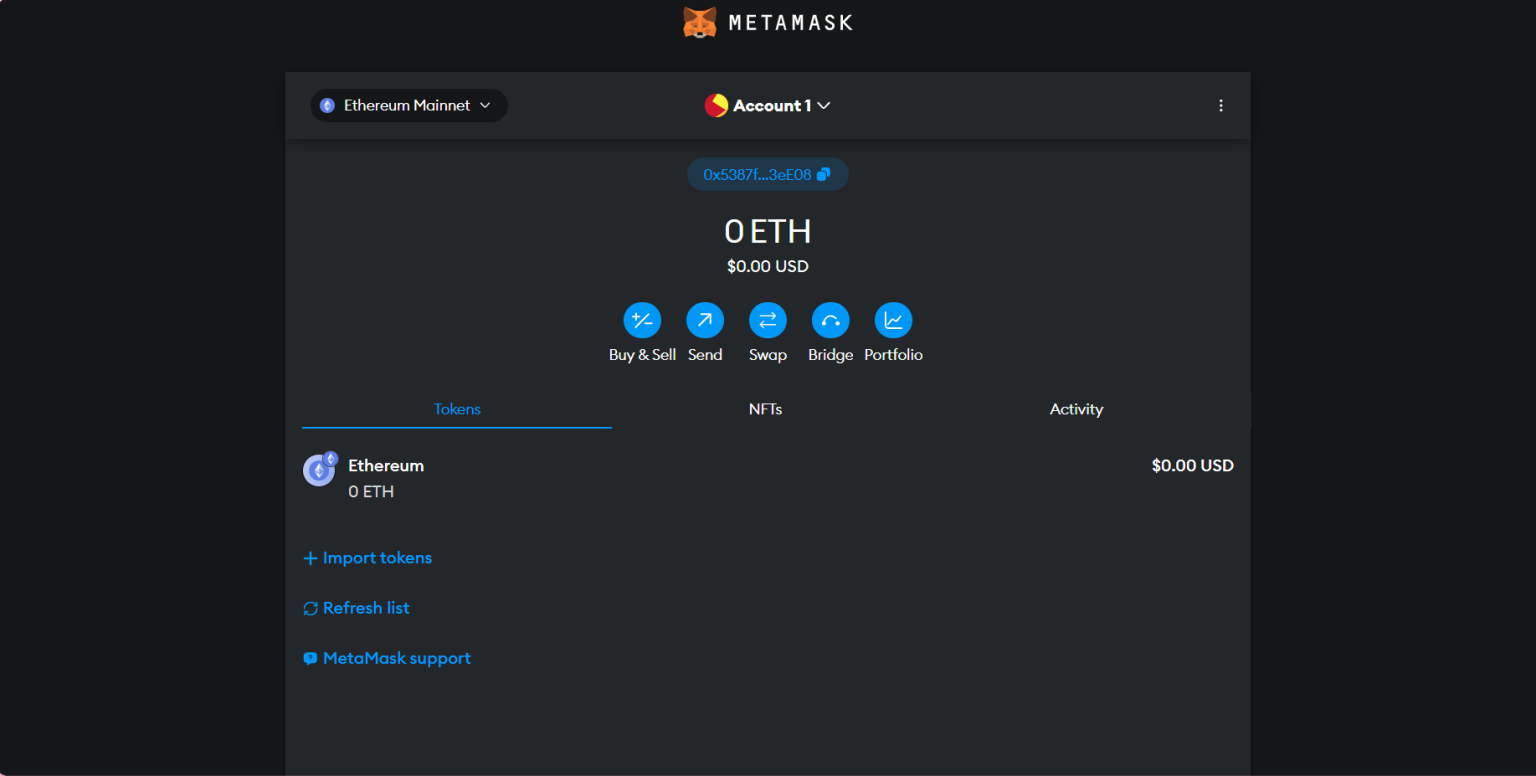Select the Ethereum 0 ETH token row

pos(700,477)
